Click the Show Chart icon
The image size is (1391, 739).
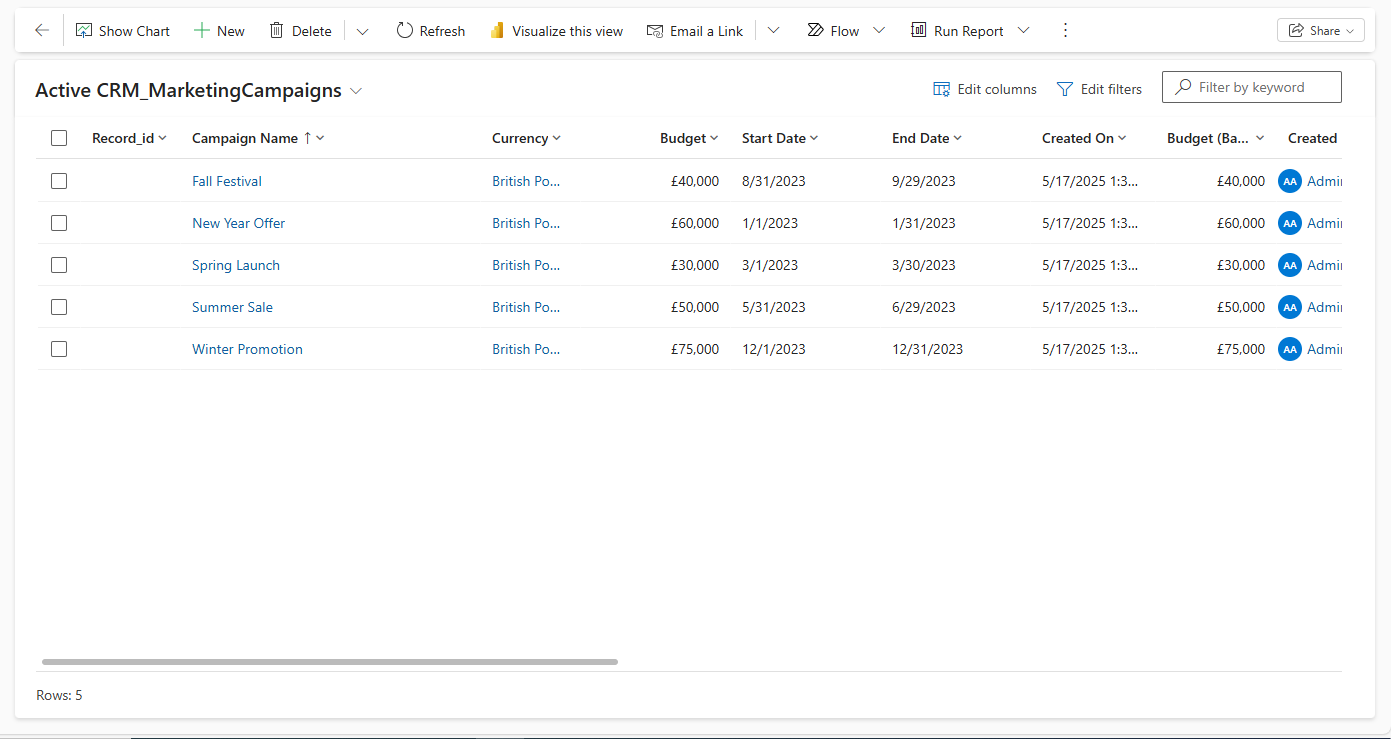click(x=85, y=30)
